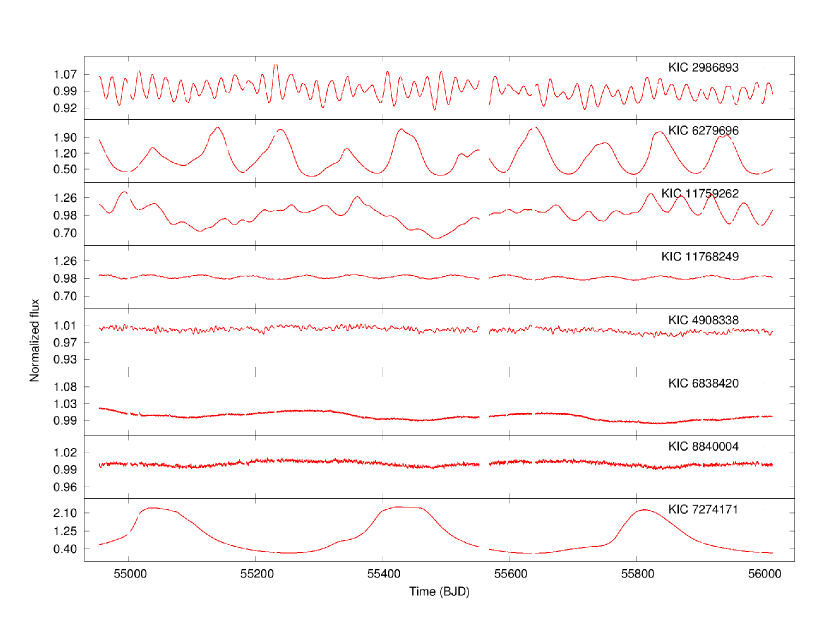Image resolution: width=830 pixels, height=633 pixels.
Task: Click the 1.20 y-axis tick value
Action: (65, 153)
